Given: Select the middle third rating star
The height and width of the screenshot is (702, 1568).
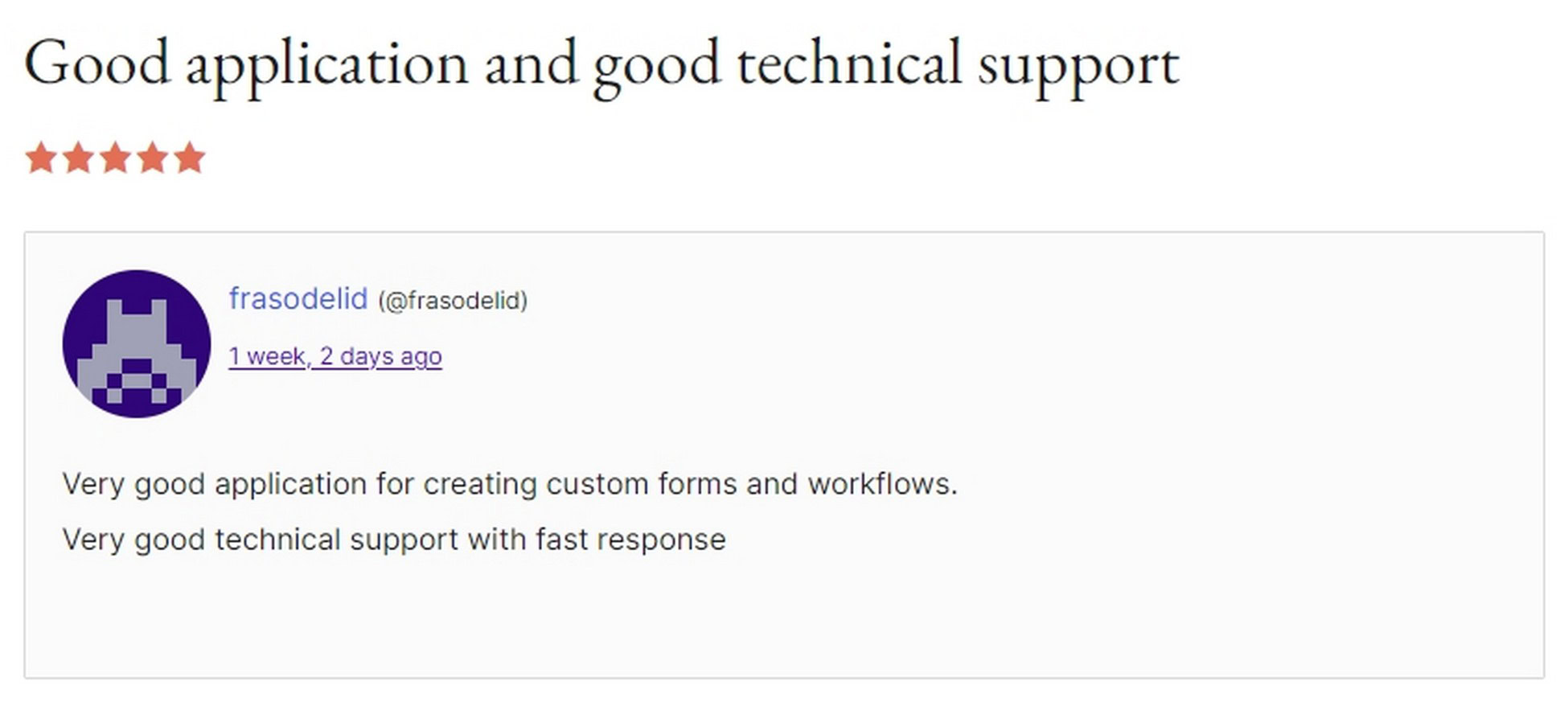Looking at the screenshot, I should click(115, 158).
